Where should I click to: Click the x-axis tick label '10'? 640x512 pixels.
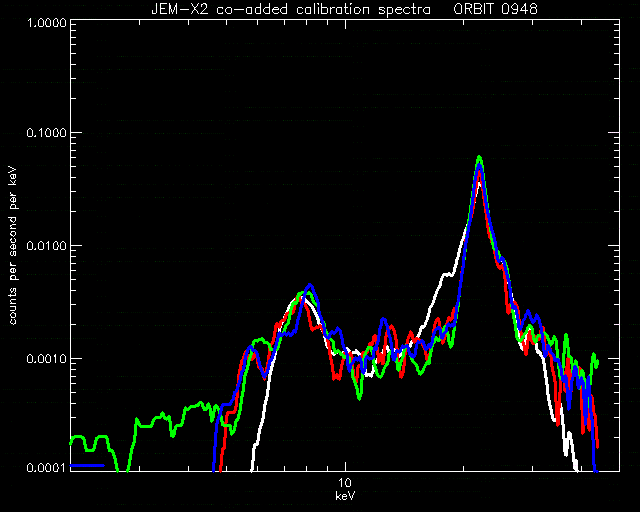(345, 483)
